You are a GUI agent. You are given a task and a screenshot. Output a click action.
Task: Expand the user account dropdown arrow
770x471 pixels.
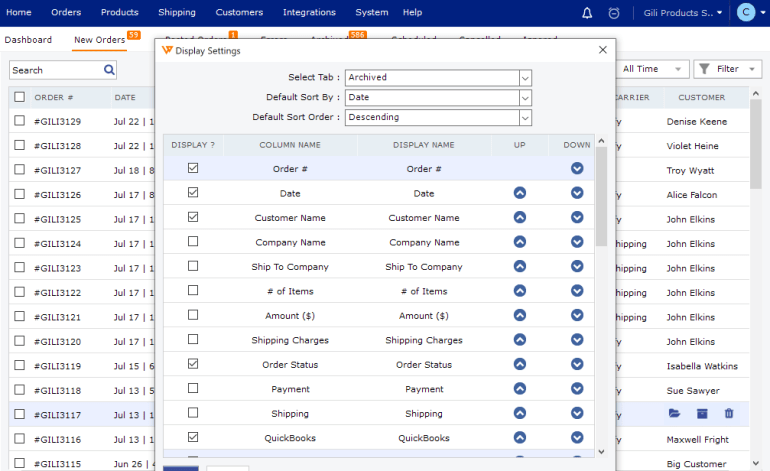pos(763,13)
